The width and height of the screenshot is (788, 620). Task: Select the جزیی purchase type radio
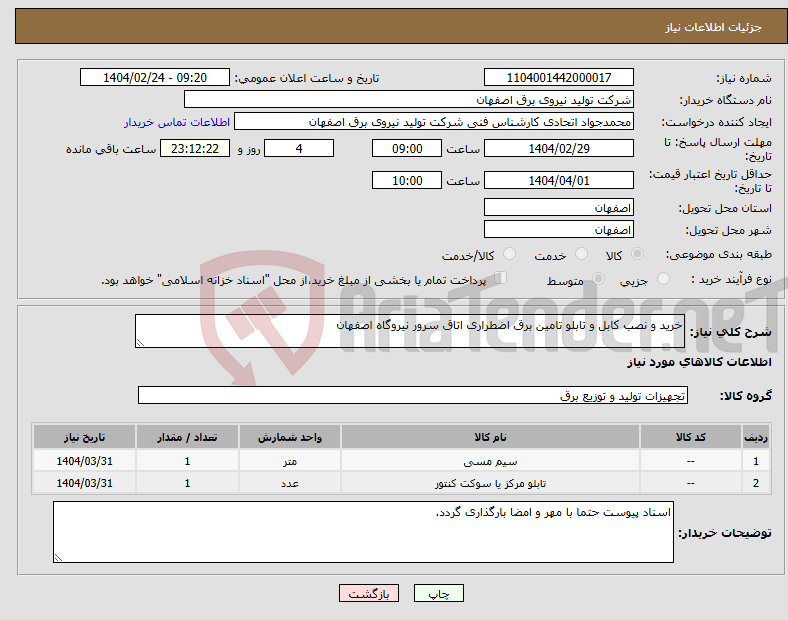pos(663,278)
